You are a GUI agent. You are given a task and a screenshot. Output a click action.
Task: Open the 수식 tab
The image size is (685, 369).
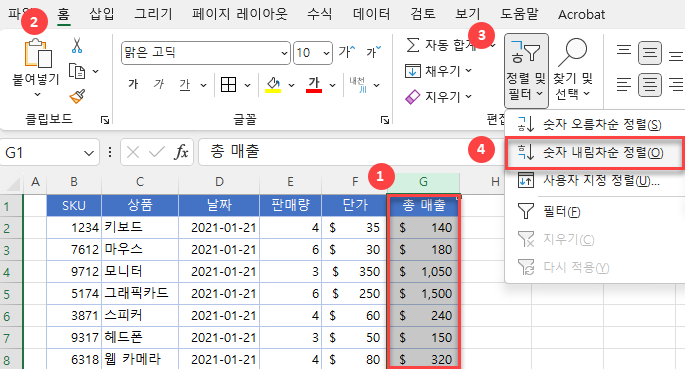pyautogui.click(x=320, y=14)
